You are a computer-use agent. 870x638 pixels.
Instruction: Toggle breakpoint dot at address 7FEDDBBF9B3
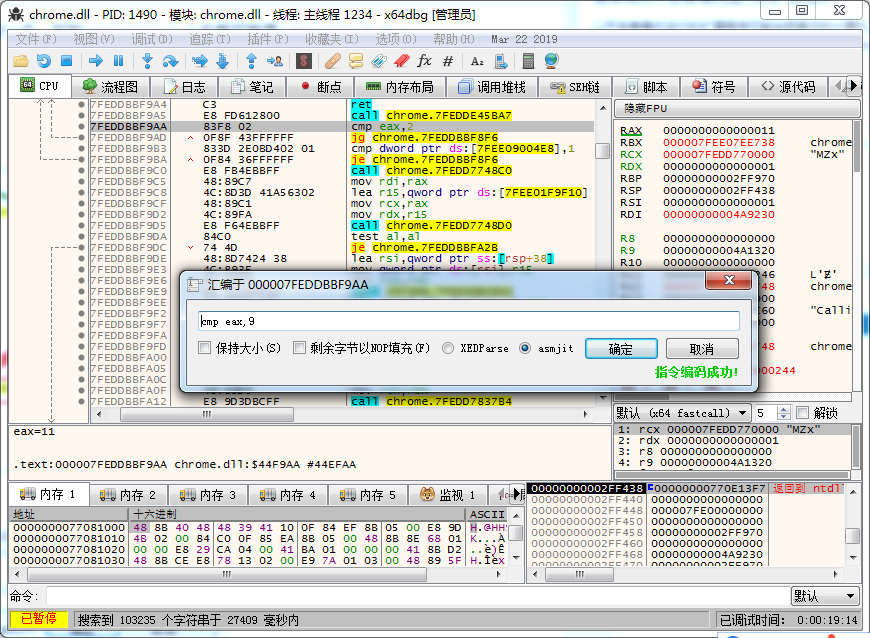[82, 149]
